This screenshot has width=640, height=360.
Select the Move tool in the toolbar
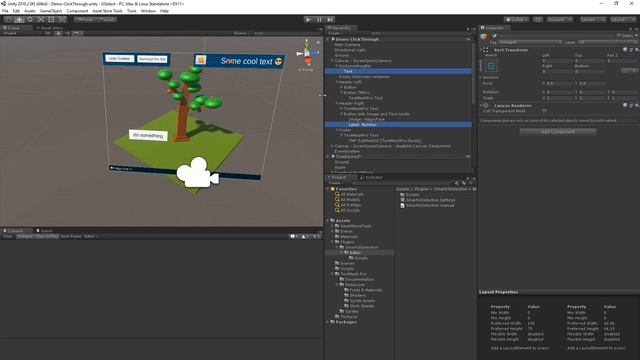(19, 20)
